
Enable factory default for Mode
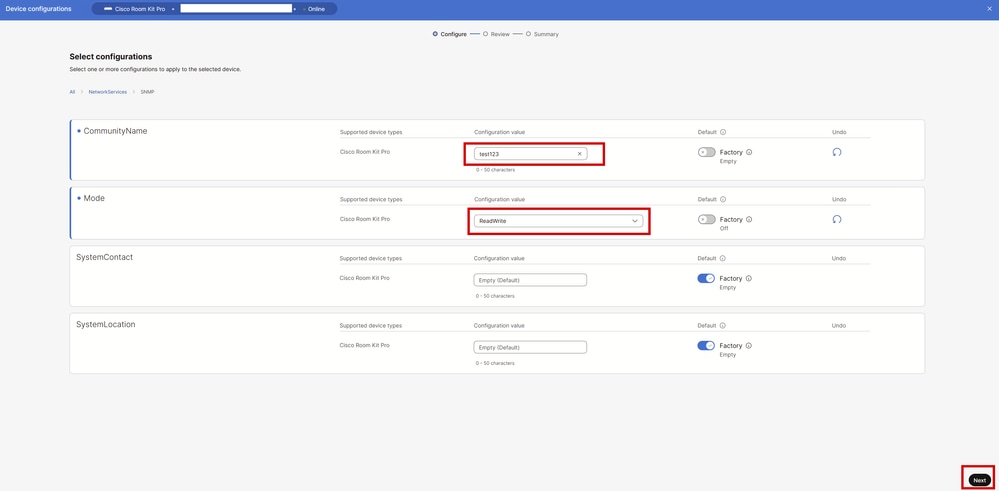[706, 219]
